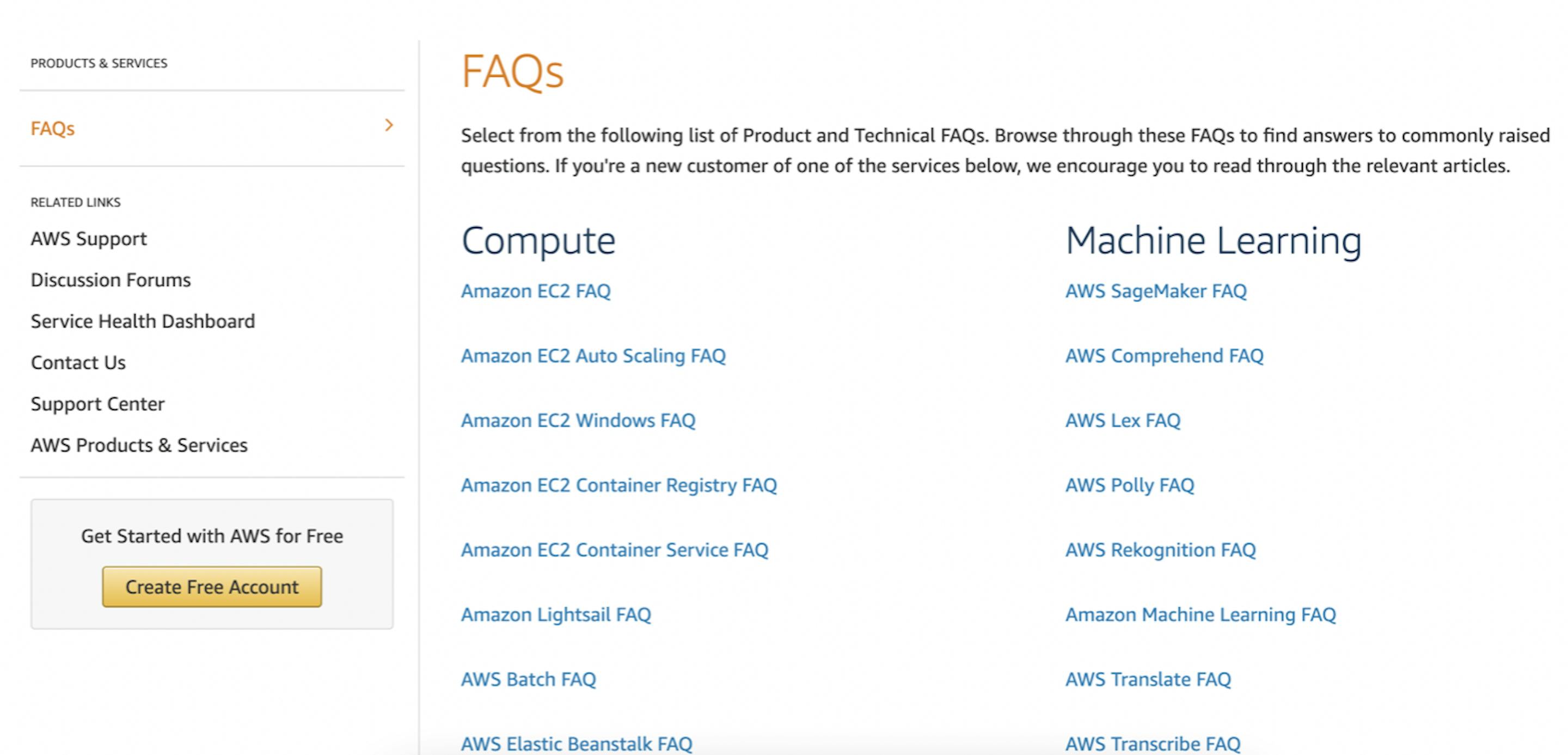Open AWS Elastic Beanstalk FAQ
Image resolution: width=1568 pixels, height=755 pixels.
577,744
